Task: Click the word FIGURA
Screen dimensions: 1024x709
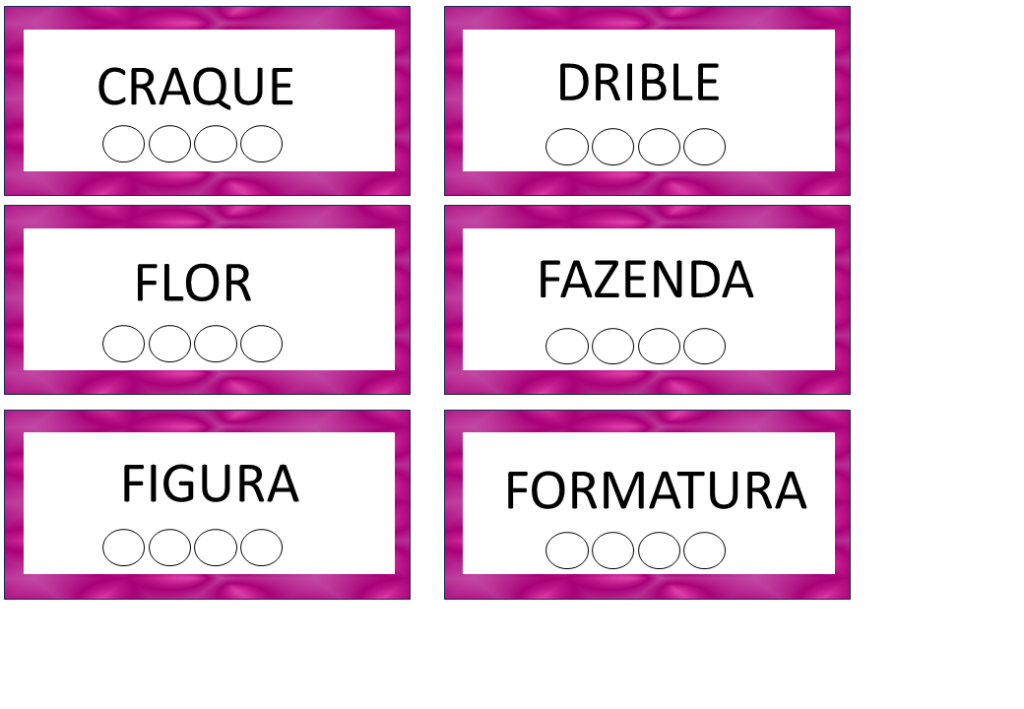Action: point(210,484)
